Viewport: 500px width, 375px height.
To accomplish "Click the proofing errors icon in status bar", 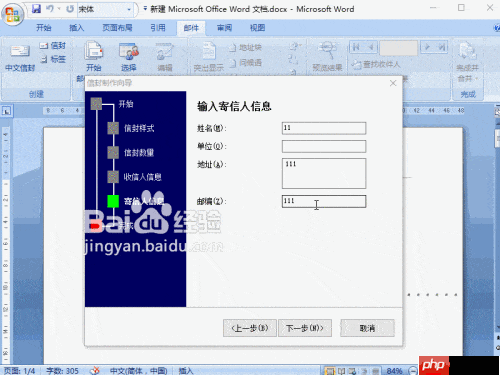I will 95,370.
